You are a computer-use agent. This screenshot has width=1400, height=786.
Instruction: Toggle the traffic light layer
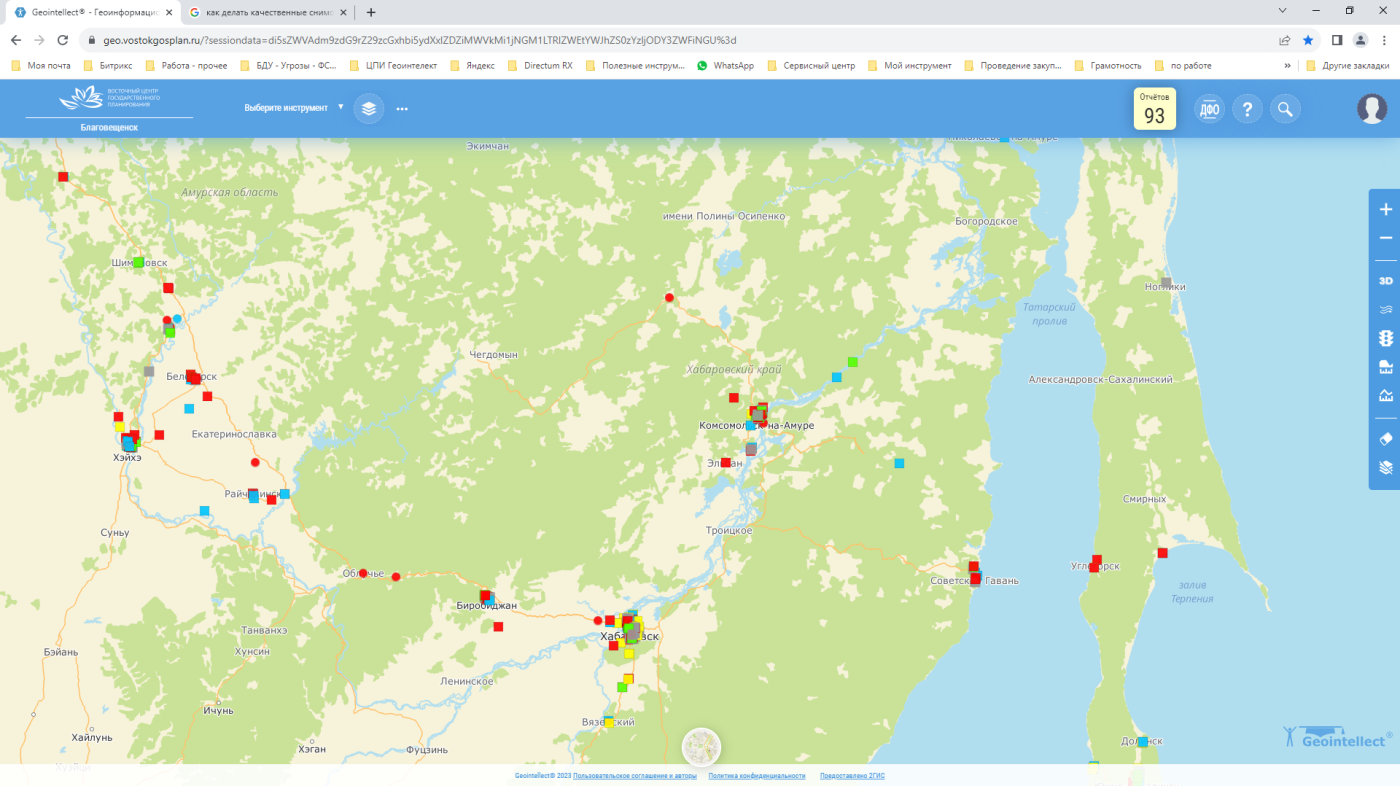[x=1385, y=338]
